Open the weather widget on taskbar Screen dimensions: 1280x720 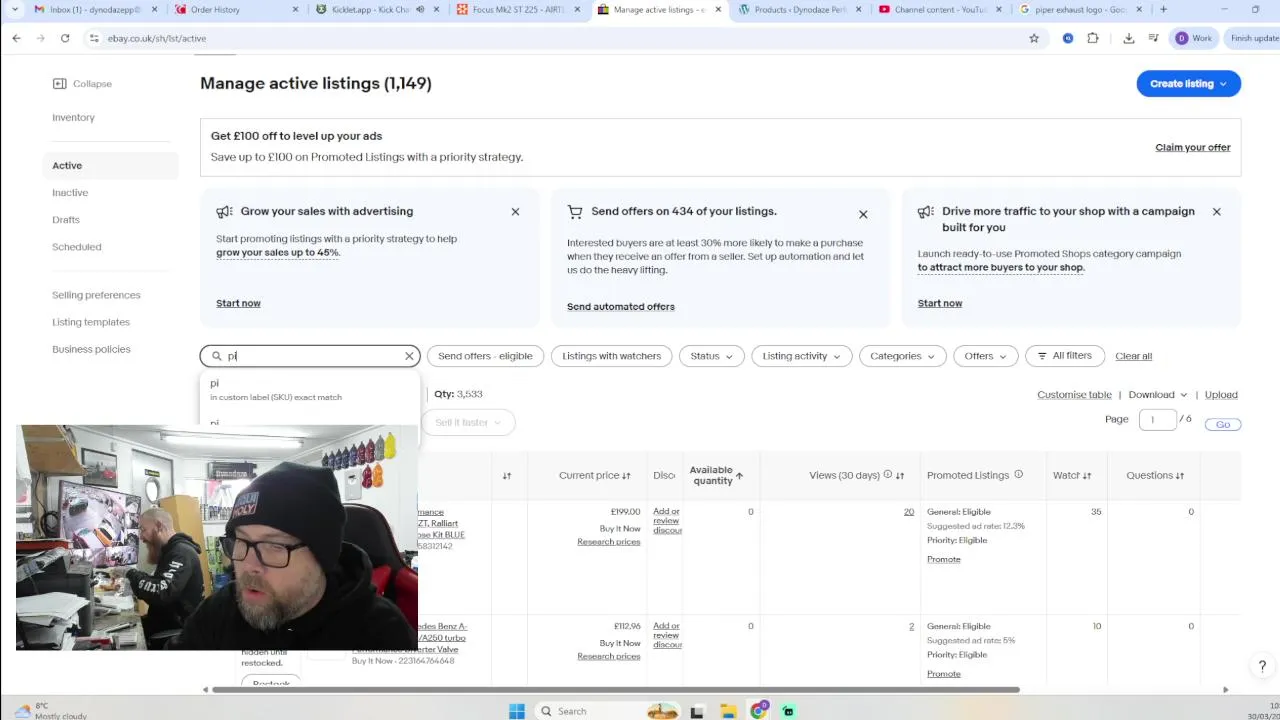tap(48, 711)
